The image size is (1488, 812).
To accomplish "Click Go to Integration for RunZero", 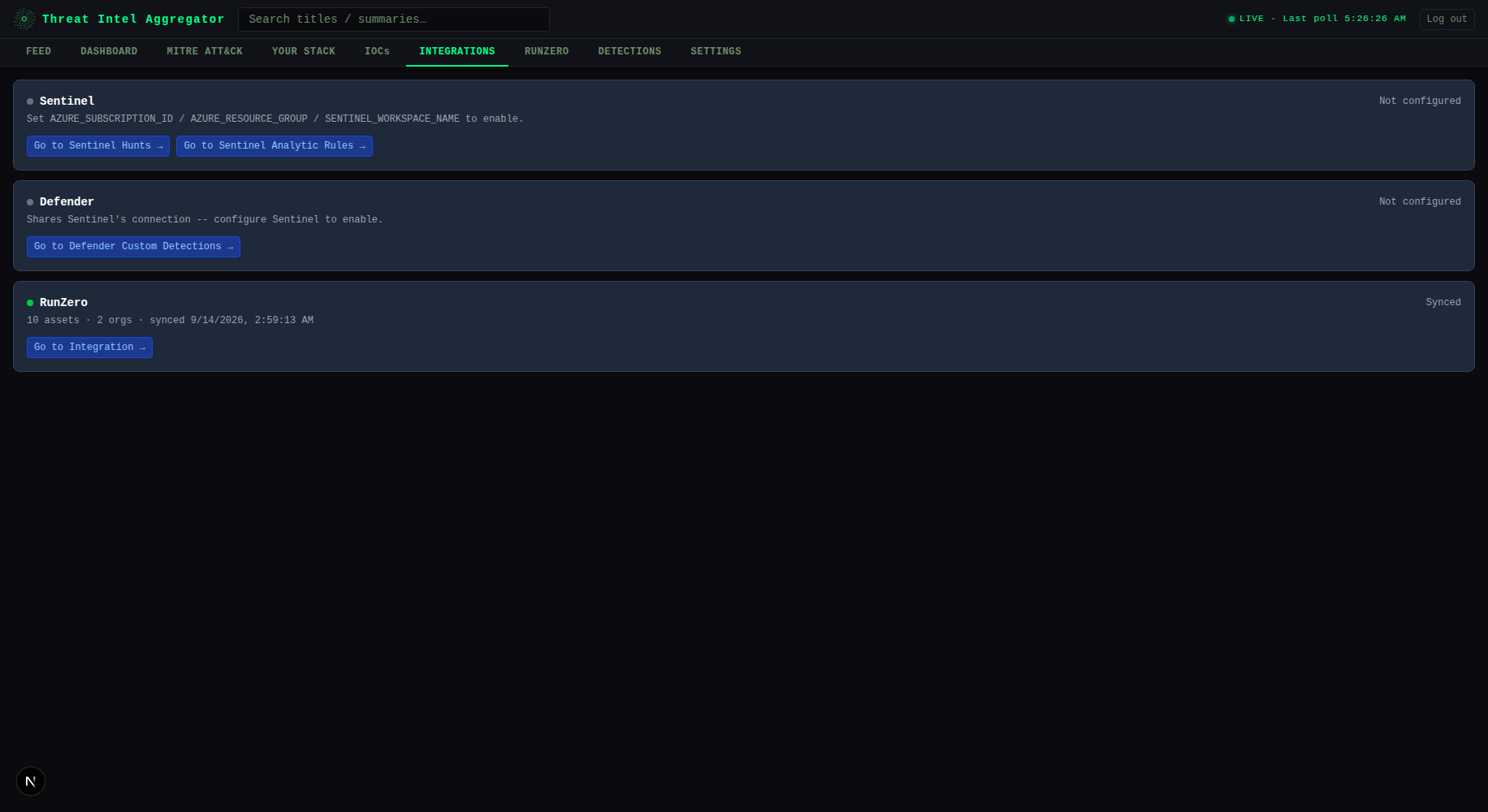I will [x=89, y=348].
